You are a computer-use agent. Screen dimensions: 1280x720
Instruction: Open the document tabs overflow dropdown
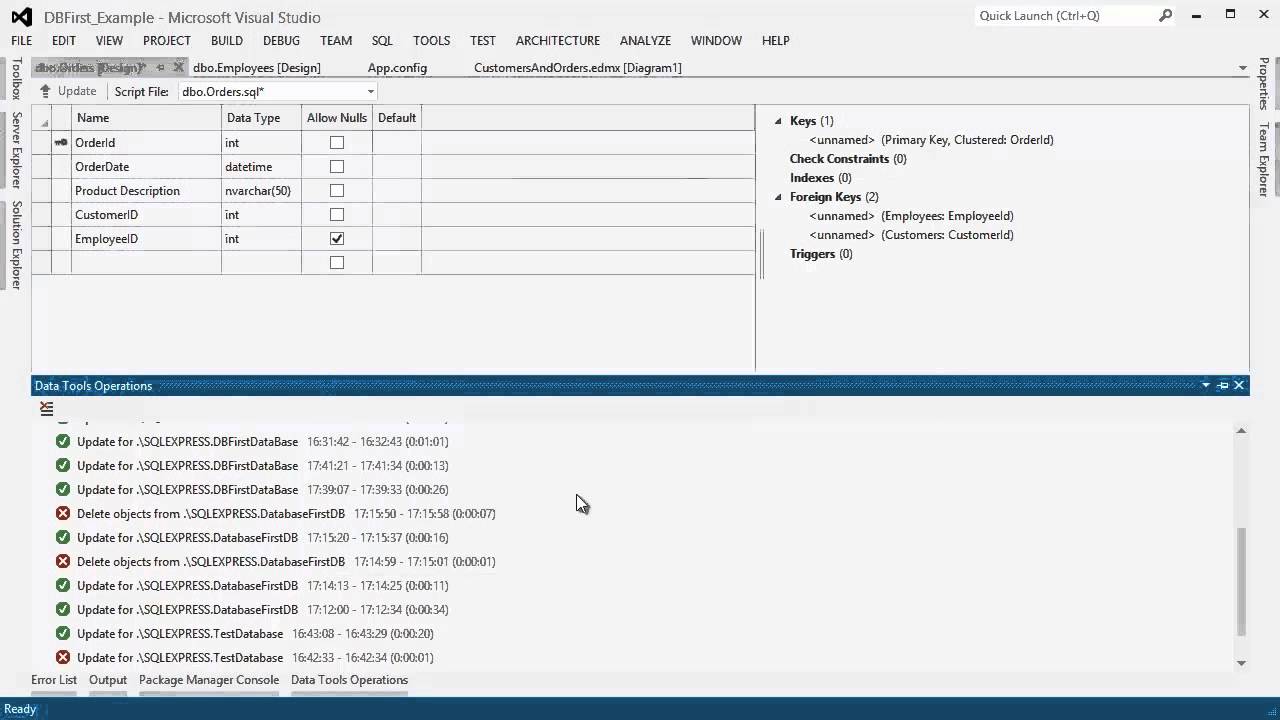point(1243,68)
